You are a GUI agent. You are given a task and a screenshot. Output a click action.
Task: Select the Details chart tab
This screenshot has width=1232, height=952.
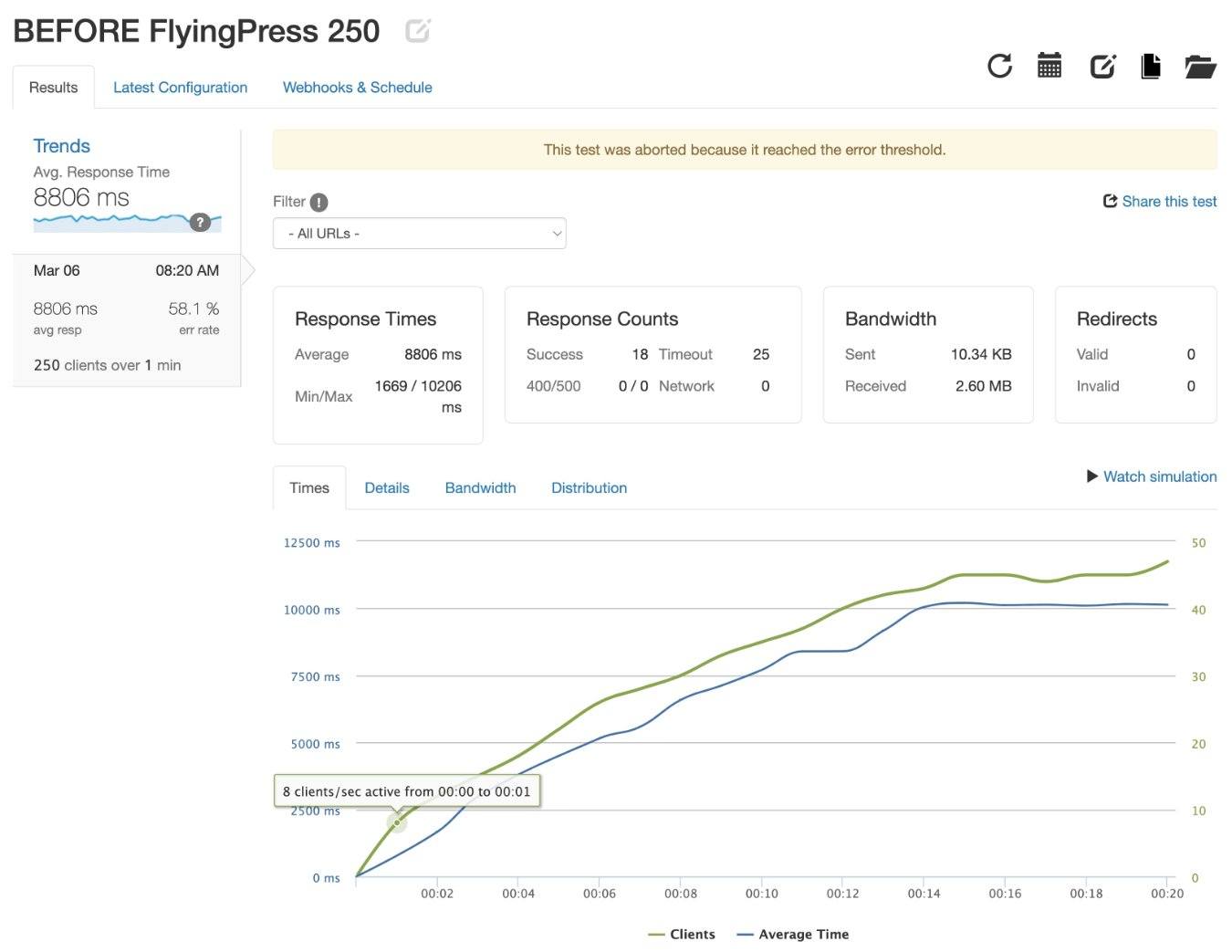[387, 488]
